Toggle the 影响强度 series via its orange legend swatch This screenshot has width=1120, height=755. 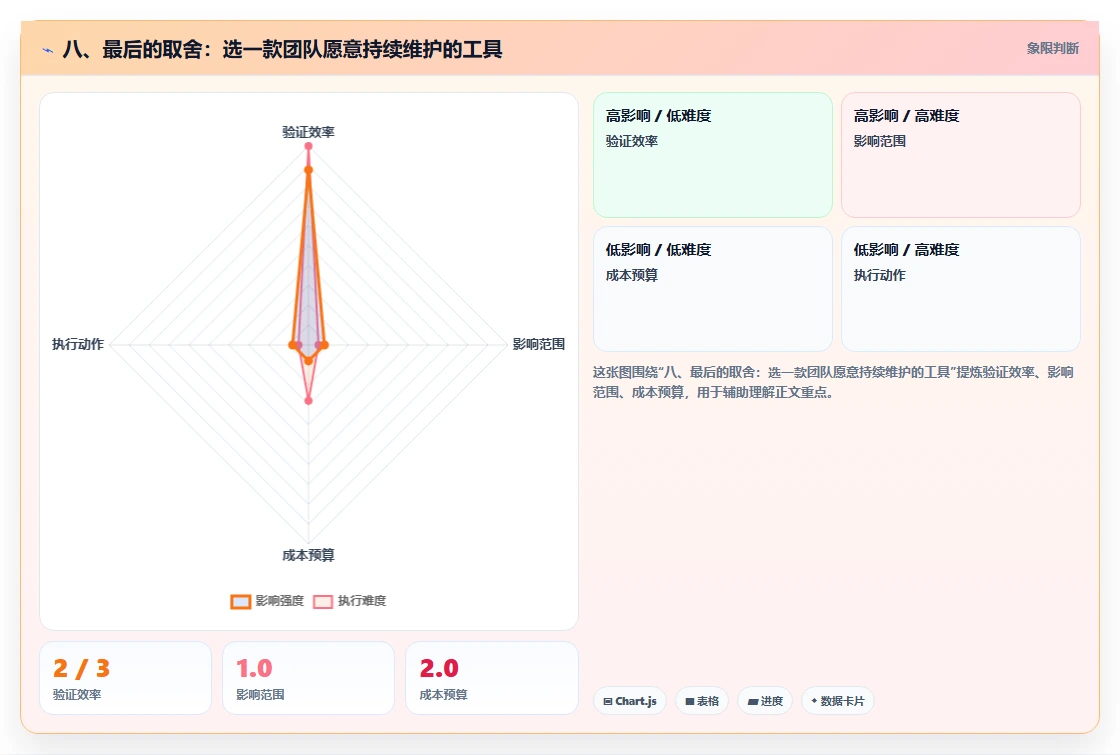[241, 601]
